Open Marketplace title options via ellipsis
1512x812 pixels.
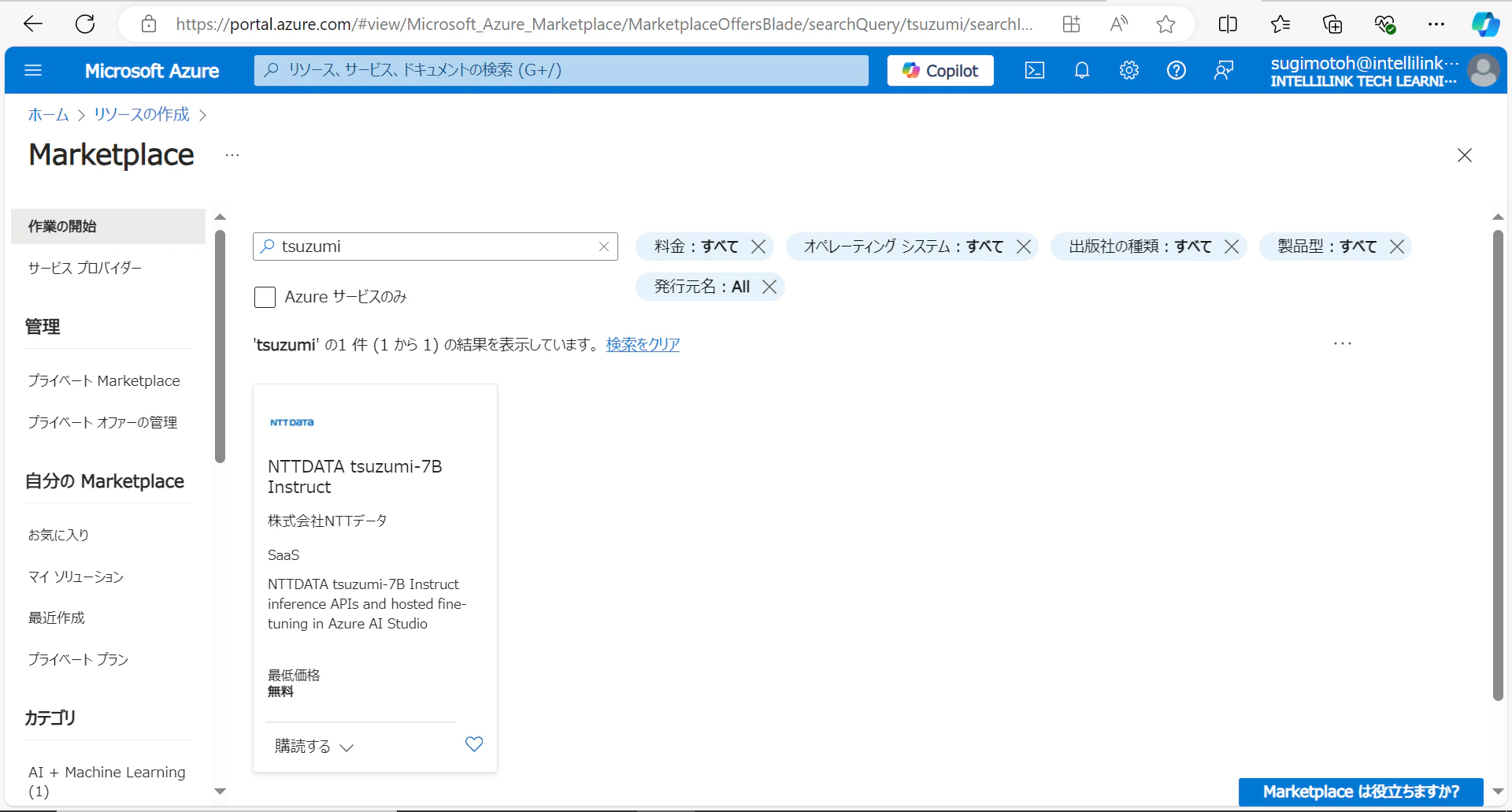click(231, 155)
